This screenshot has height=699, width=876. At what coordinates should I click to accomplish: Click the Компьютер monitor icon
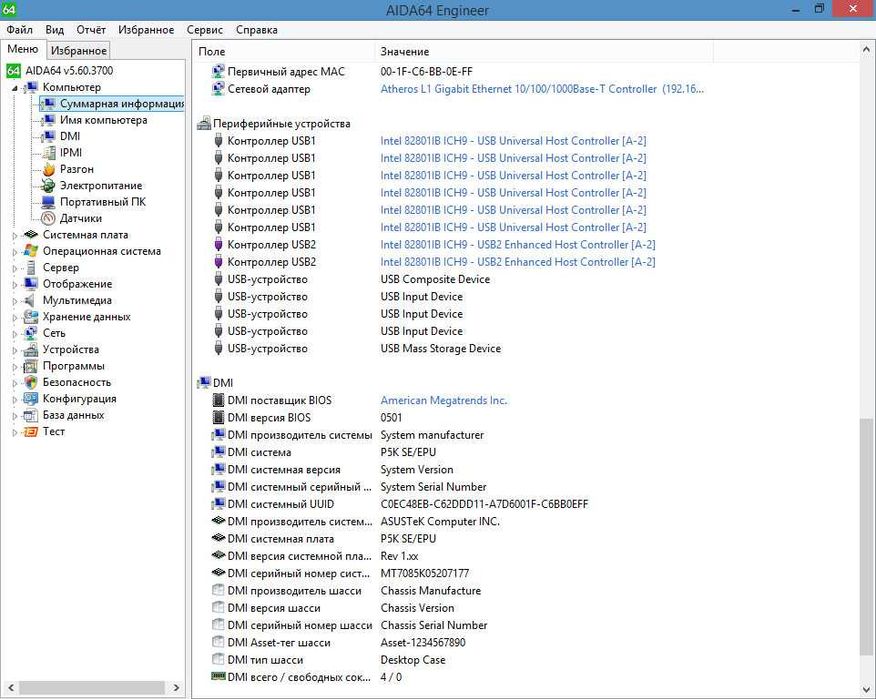tap(31, 87)
